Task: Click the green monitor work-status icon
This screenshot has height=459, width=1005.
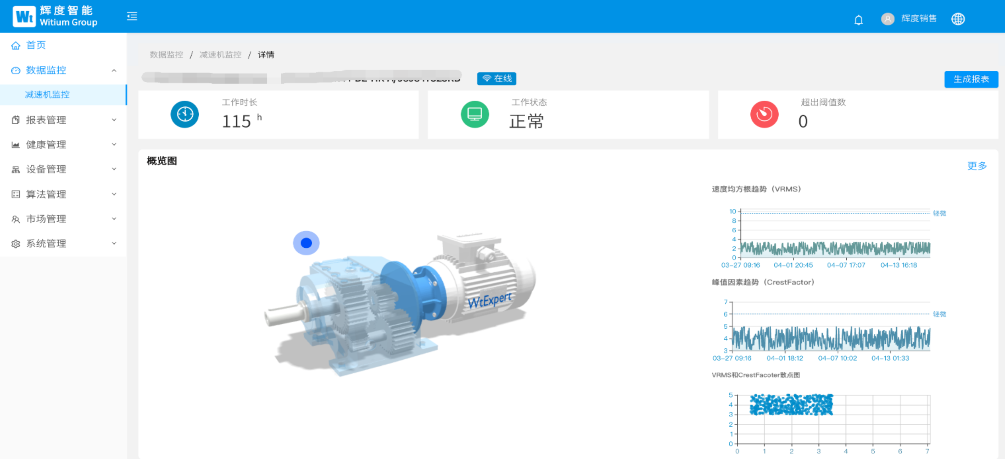Action: 475,115
